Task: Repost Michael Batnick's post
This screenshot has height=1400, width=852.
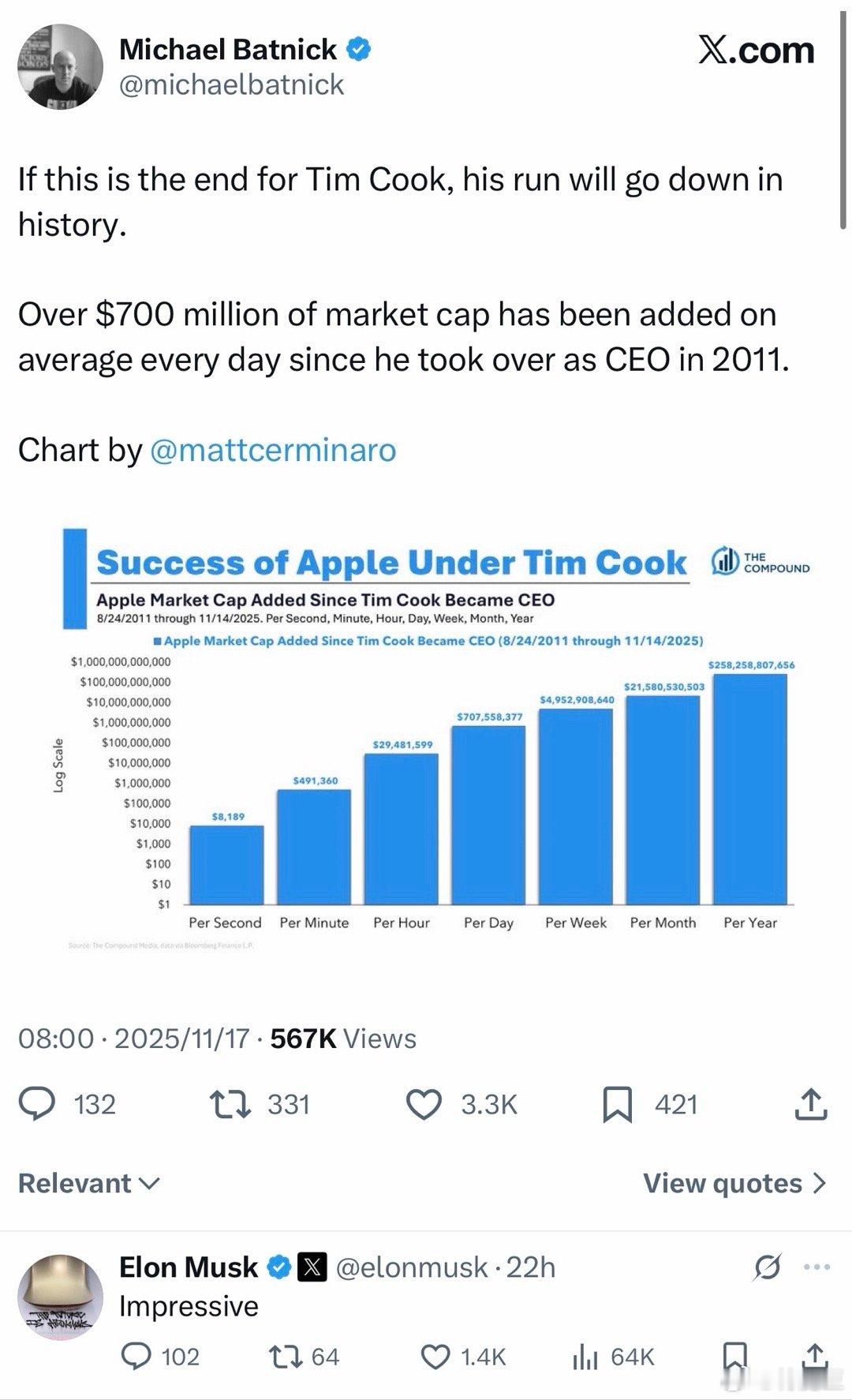Action: click(230, 1104)
